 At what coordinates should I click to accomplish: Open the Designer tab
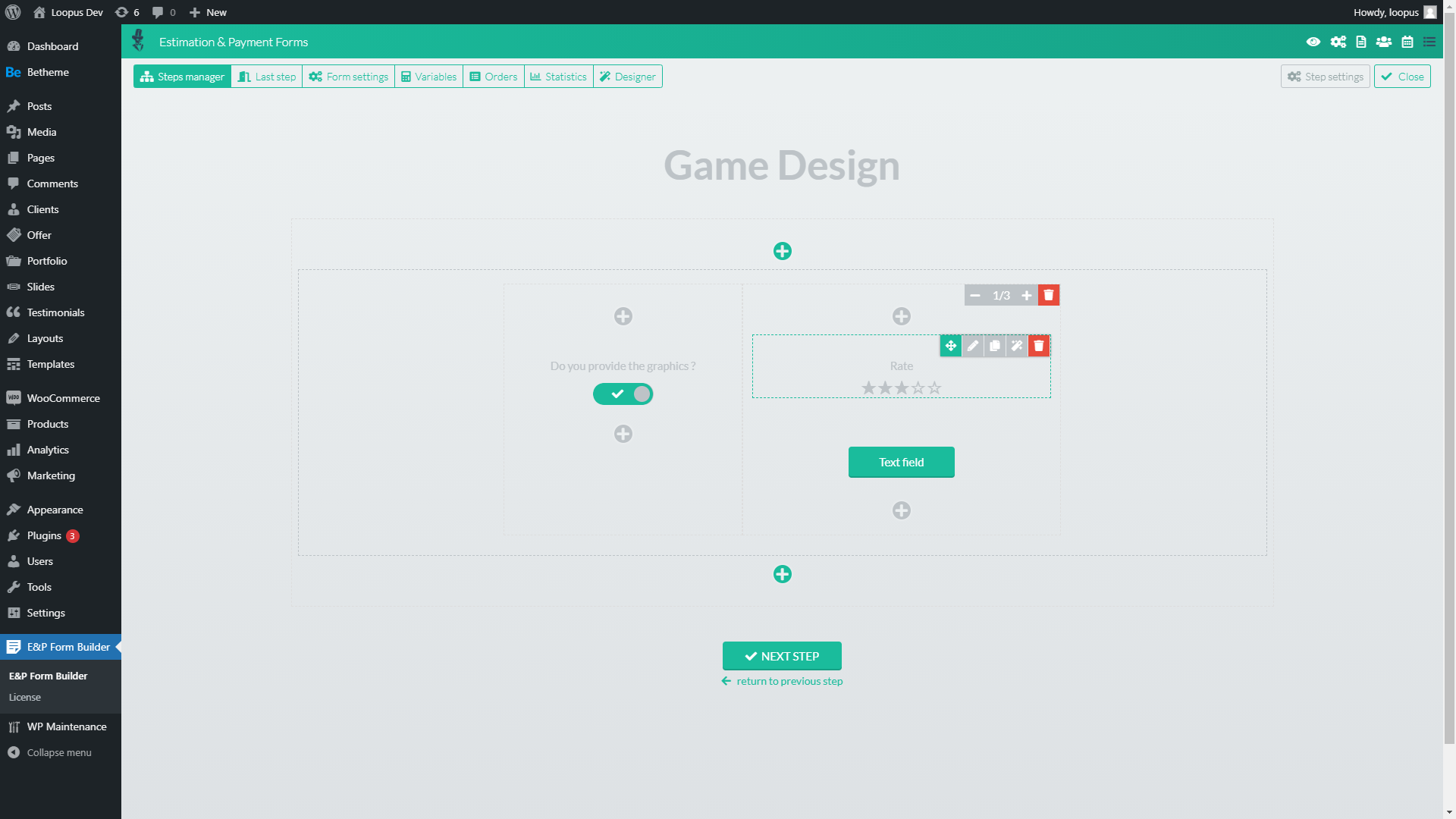pos(627,77)
